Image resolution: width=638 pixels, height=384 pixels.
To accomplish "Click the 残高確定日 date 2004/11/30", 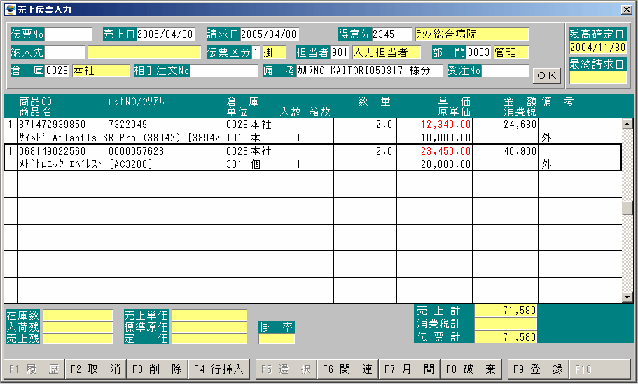I will [598, 47].
